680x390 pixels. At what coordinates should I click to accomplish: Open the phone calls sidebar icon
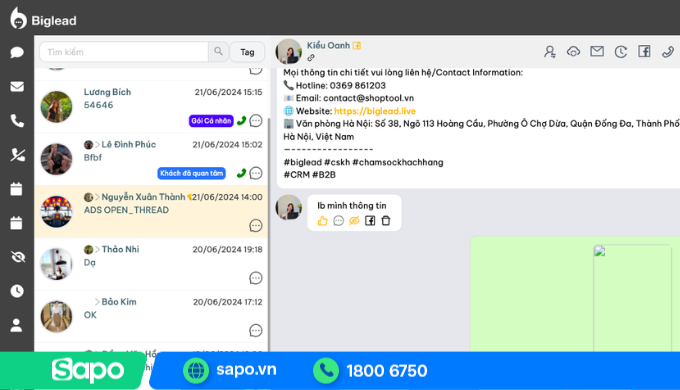pyautogui.click(x=17, y=121)
